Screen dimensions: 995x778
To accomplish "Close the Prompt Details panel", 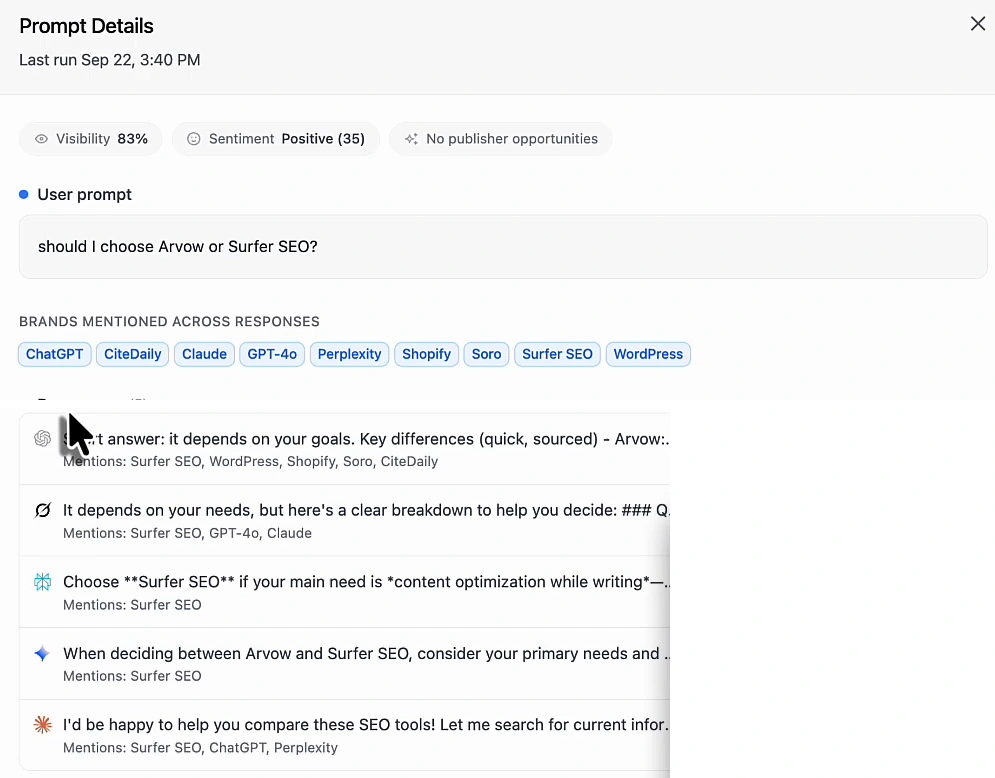I will pos(977,24).
